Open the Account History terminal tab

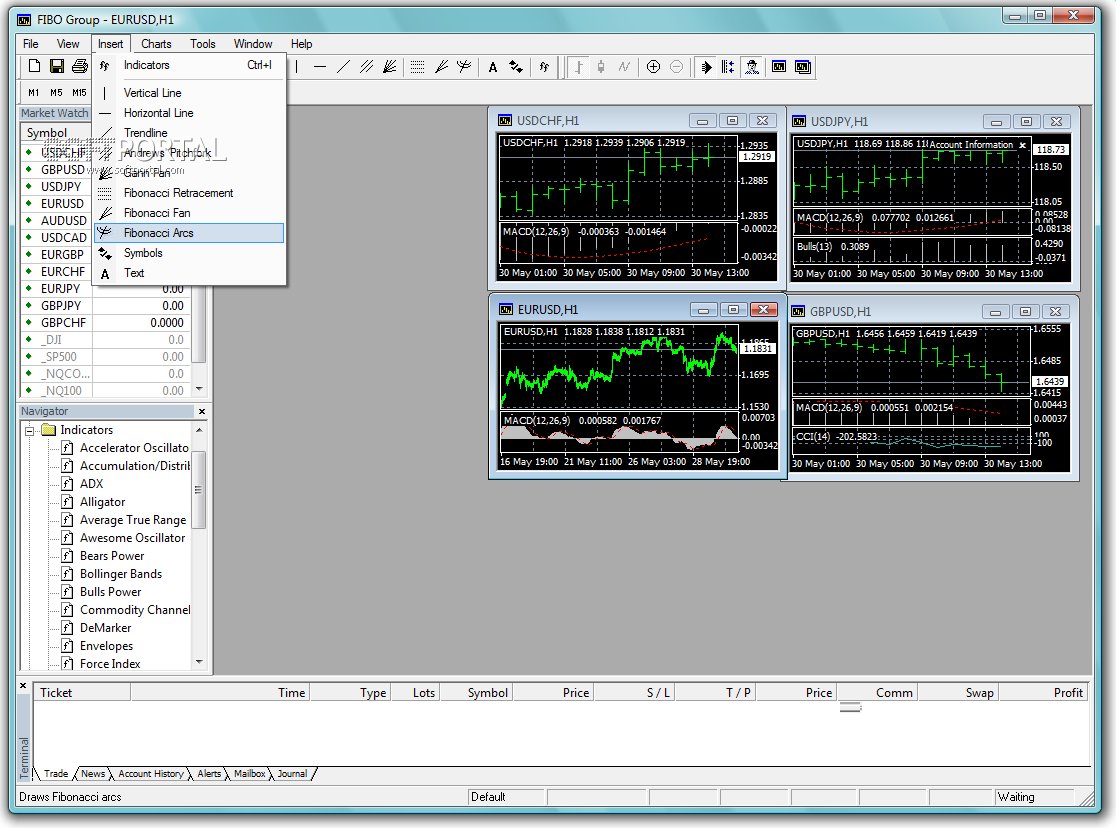[151, 774]
